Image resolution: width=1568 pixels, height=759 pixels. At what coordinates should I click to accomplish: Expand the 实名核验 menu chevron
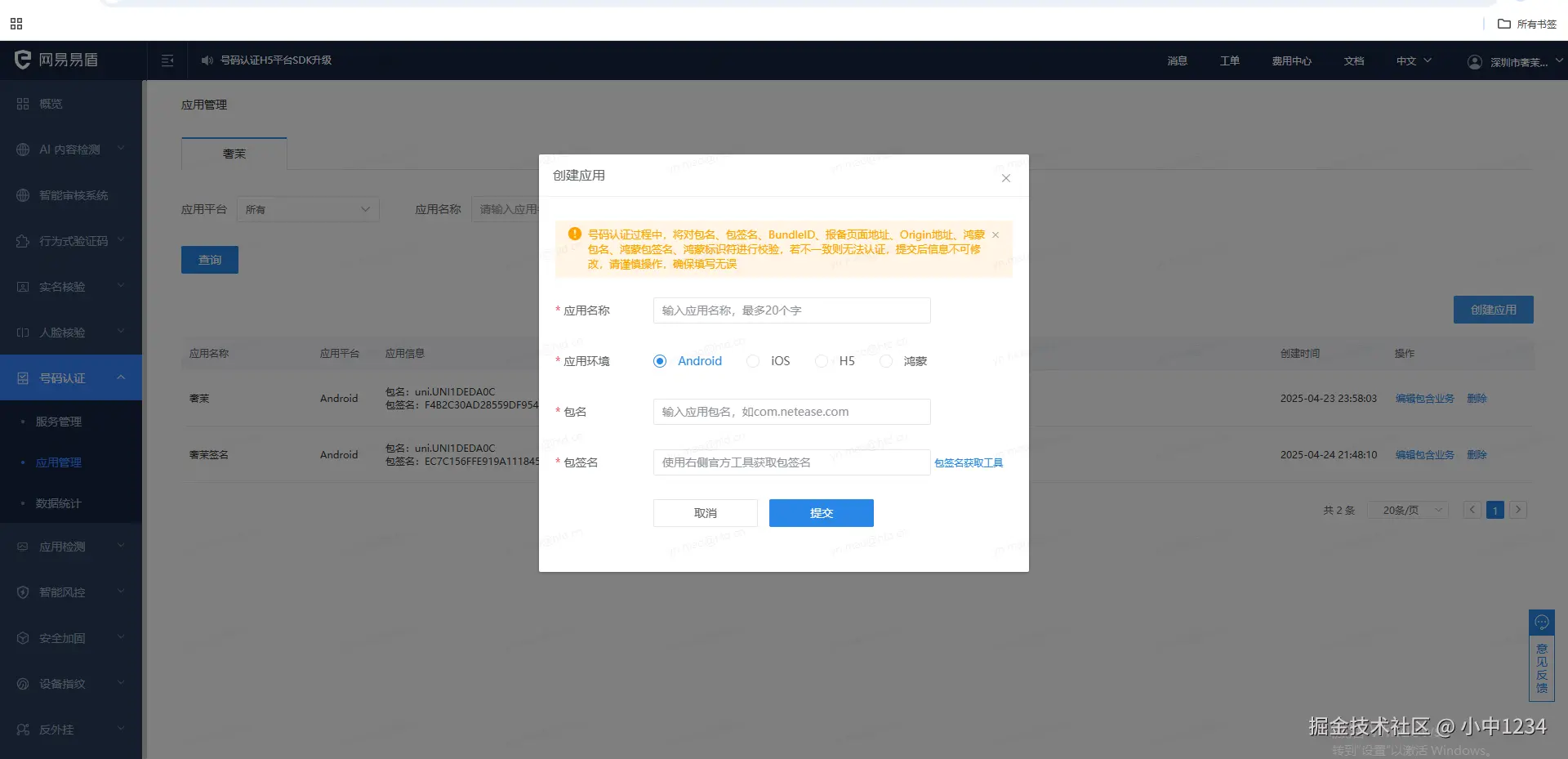(x=121, y=286)
